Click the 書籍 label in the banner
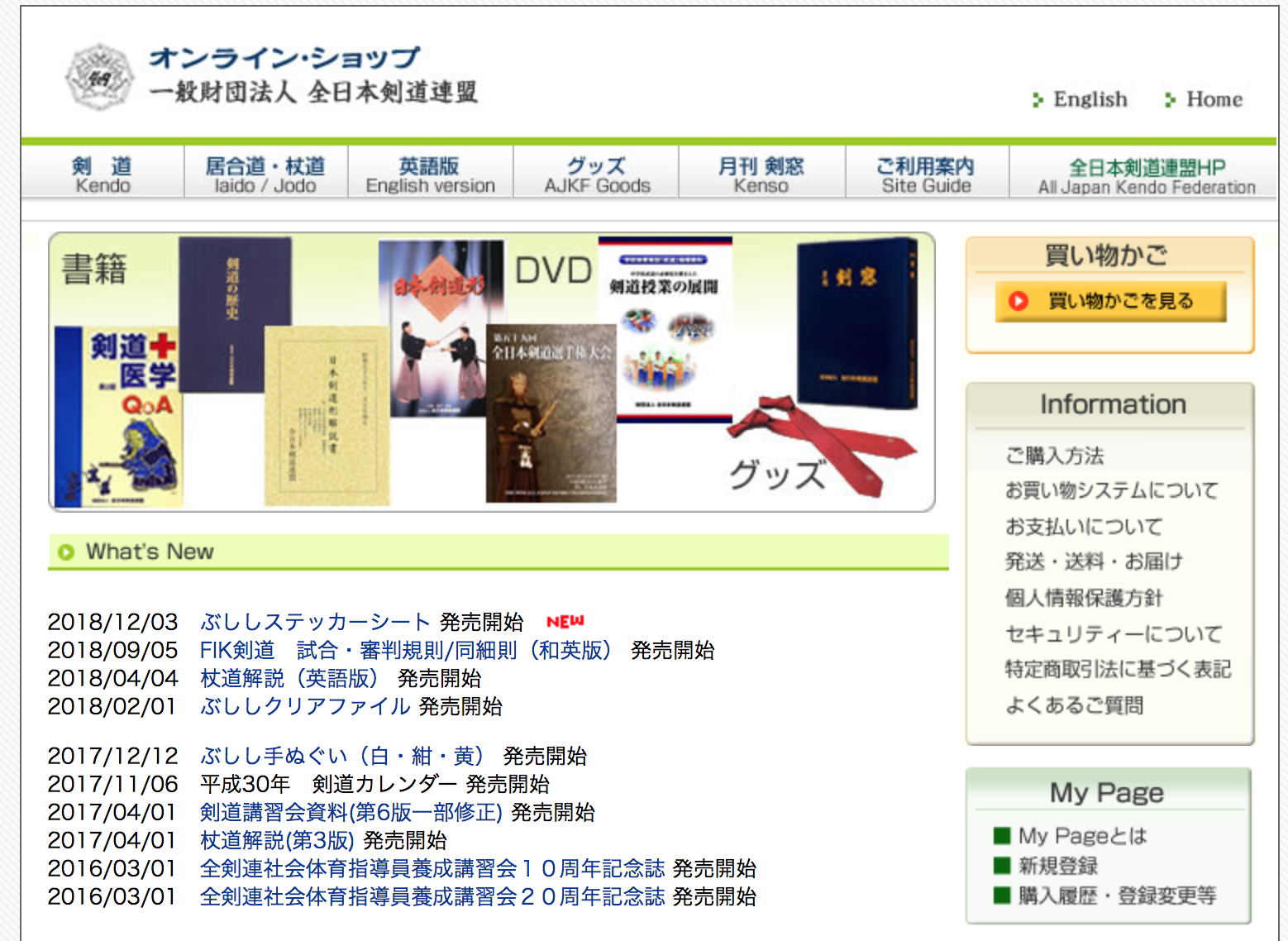1288x941 pixels. [94, 270]
